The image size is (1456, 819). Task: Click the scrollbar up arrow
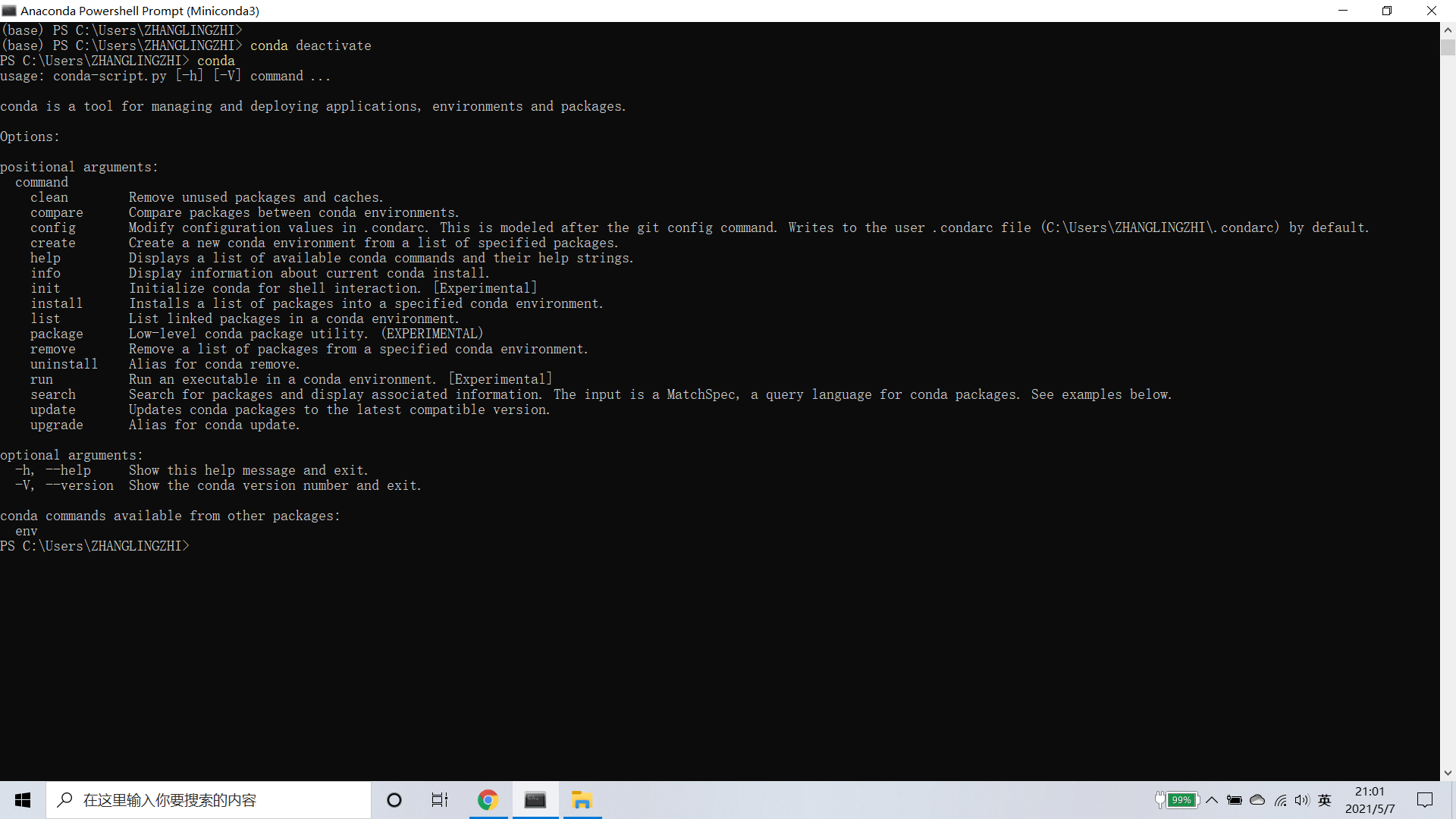coord(1447,30)
